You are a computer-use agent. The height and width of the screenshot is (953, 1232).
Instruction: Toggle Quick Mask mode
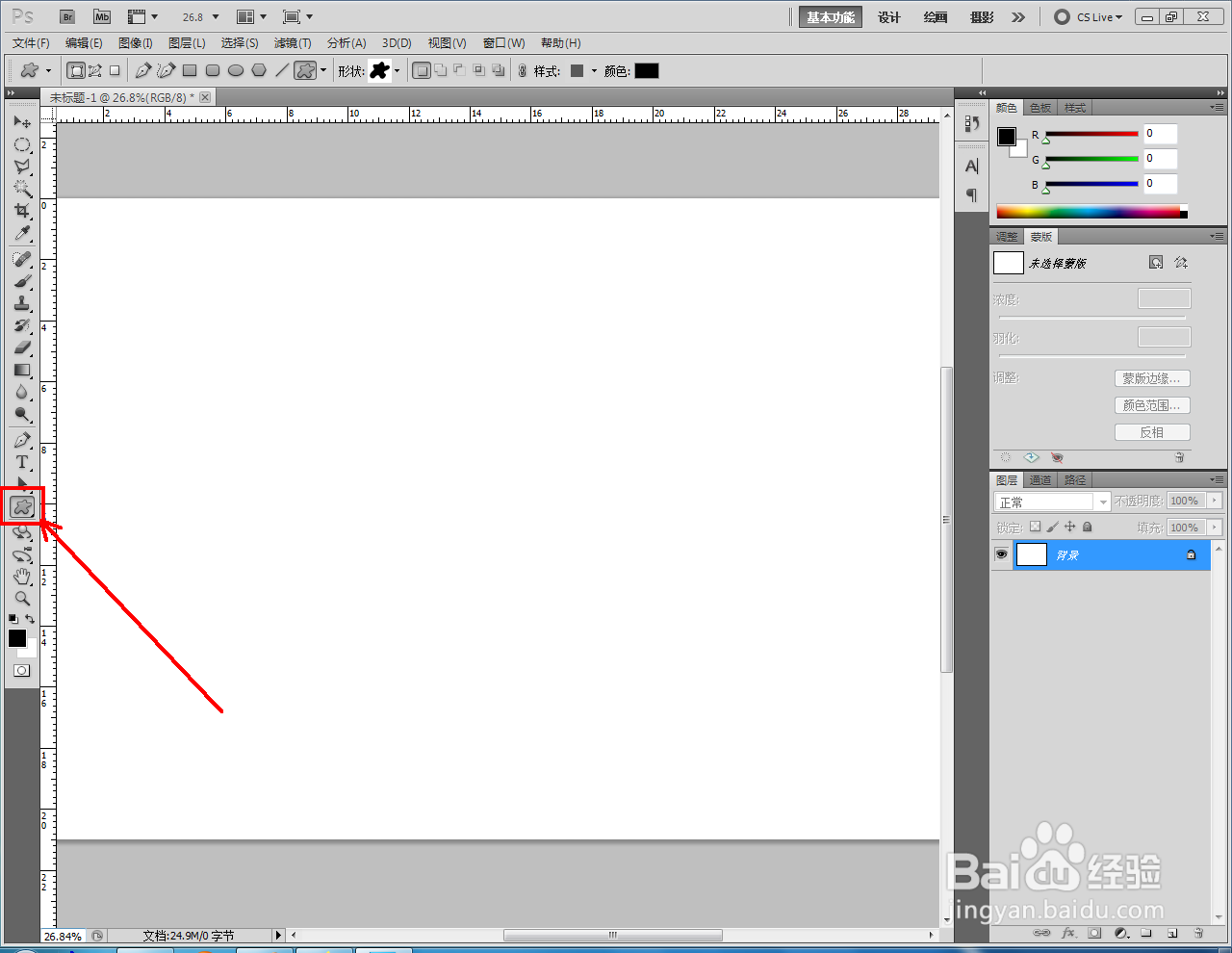(x=21, y=671)
